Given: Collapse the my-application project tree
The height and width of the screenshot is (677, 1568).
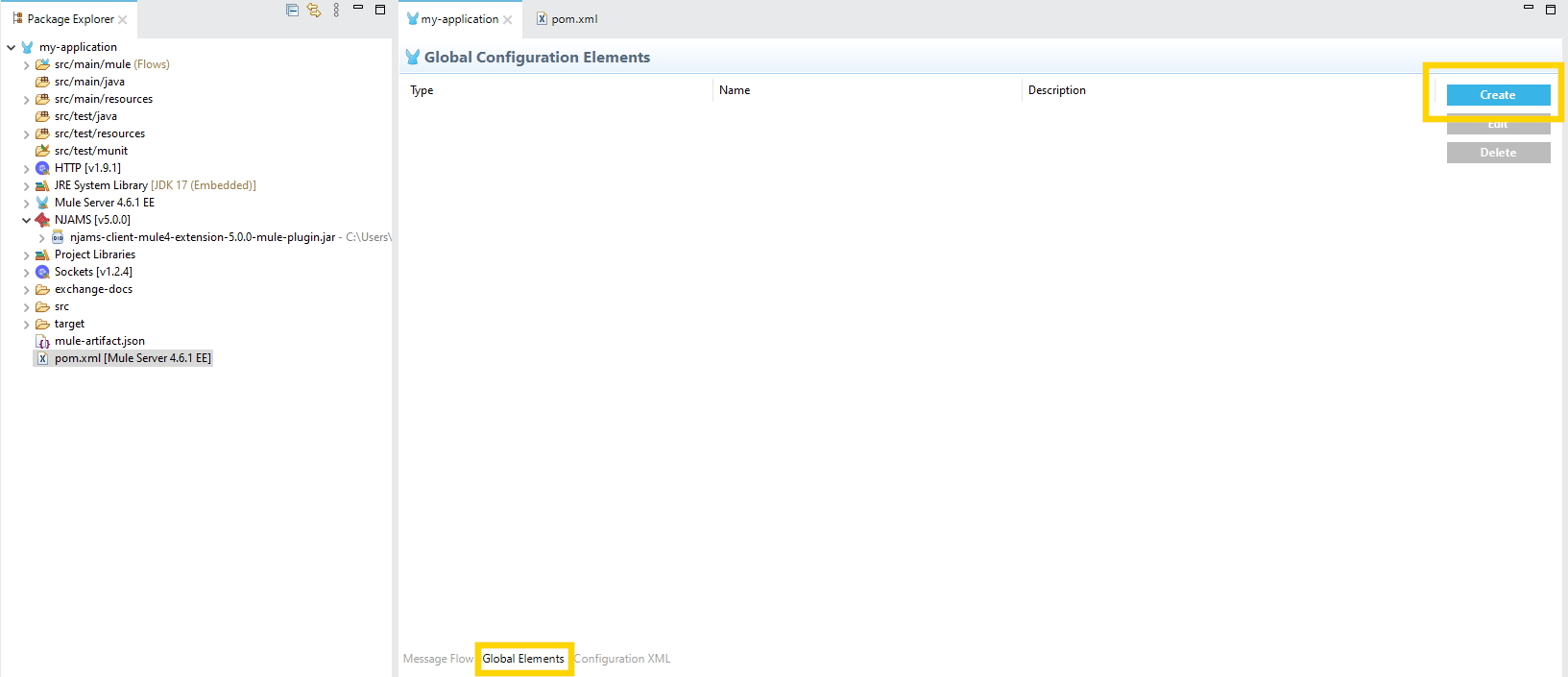Looking at the screenshot, I should pyautogui.click(x=11, y=47).
